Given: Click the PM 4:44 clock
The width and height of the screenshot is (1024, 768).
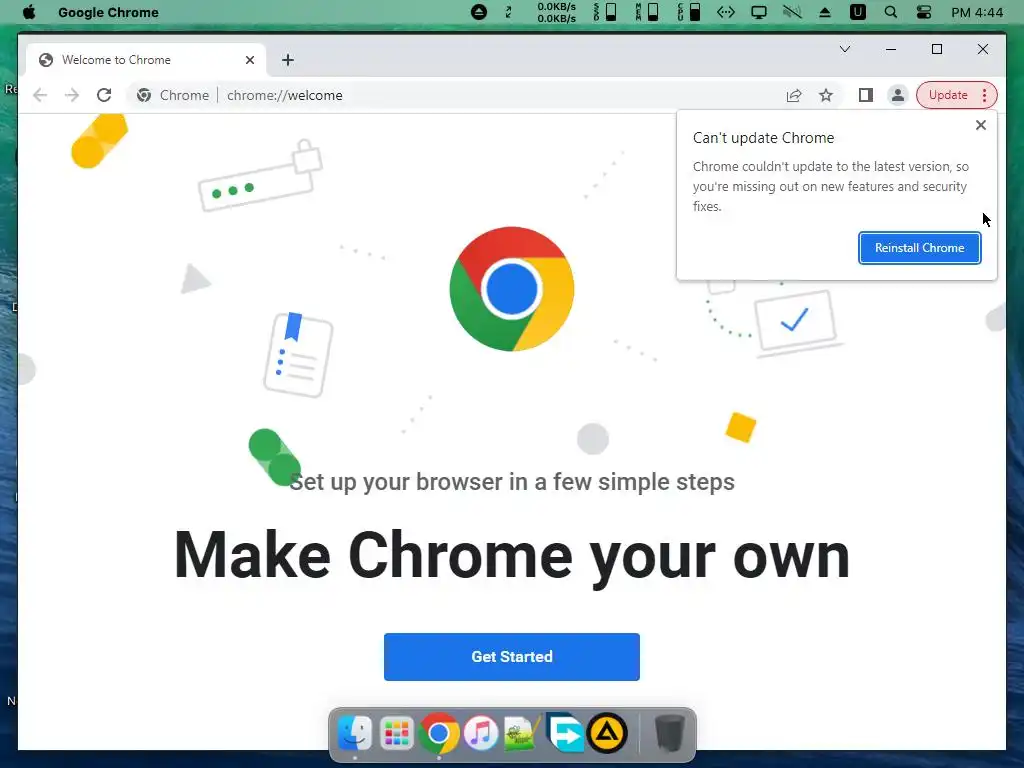Looking at the screenshot, I should click(x=977, y=12).
